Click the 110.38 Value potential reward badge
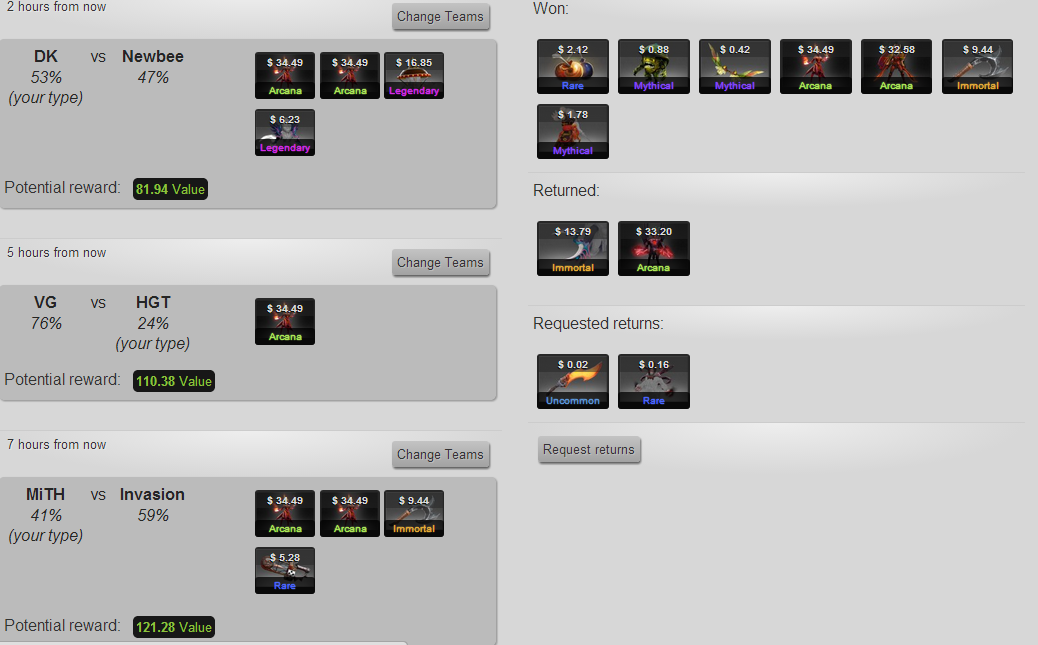The image size is (1038, 645). tap(173, 381)
